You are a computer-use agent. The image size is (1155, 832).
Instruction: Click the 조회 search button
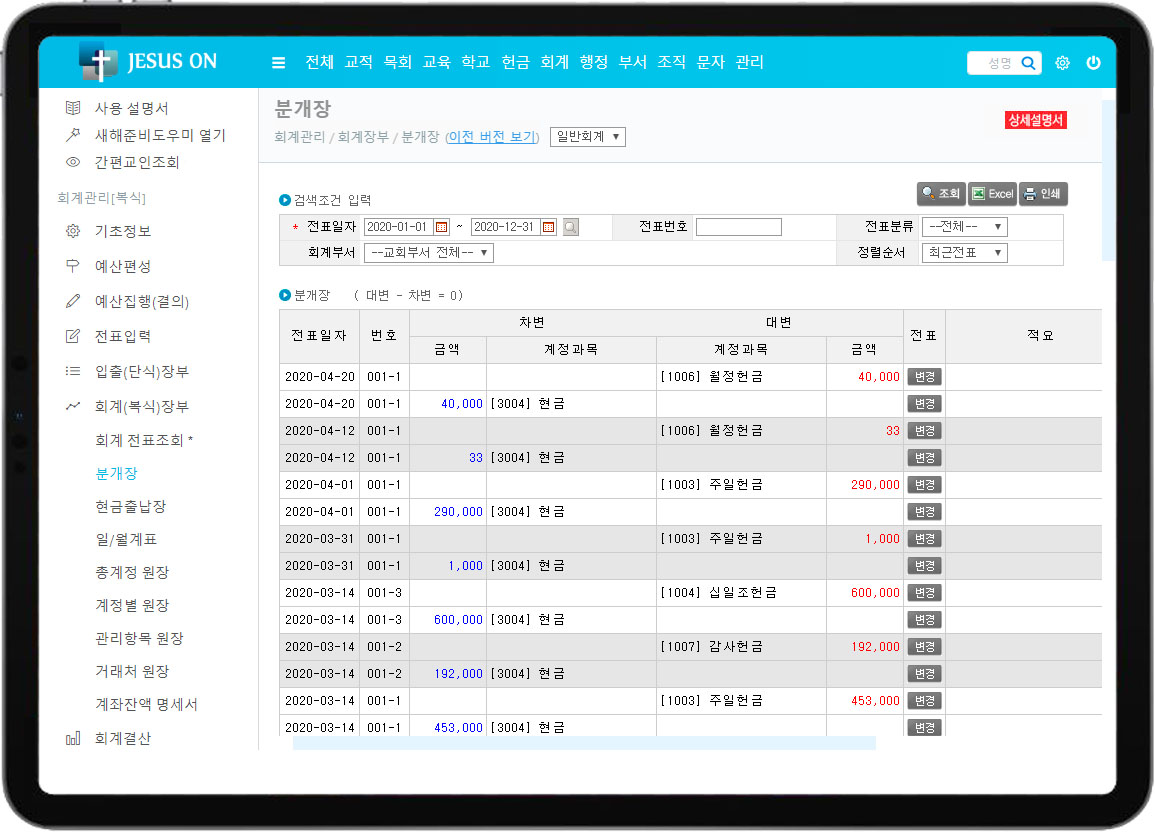coord(940,194)
